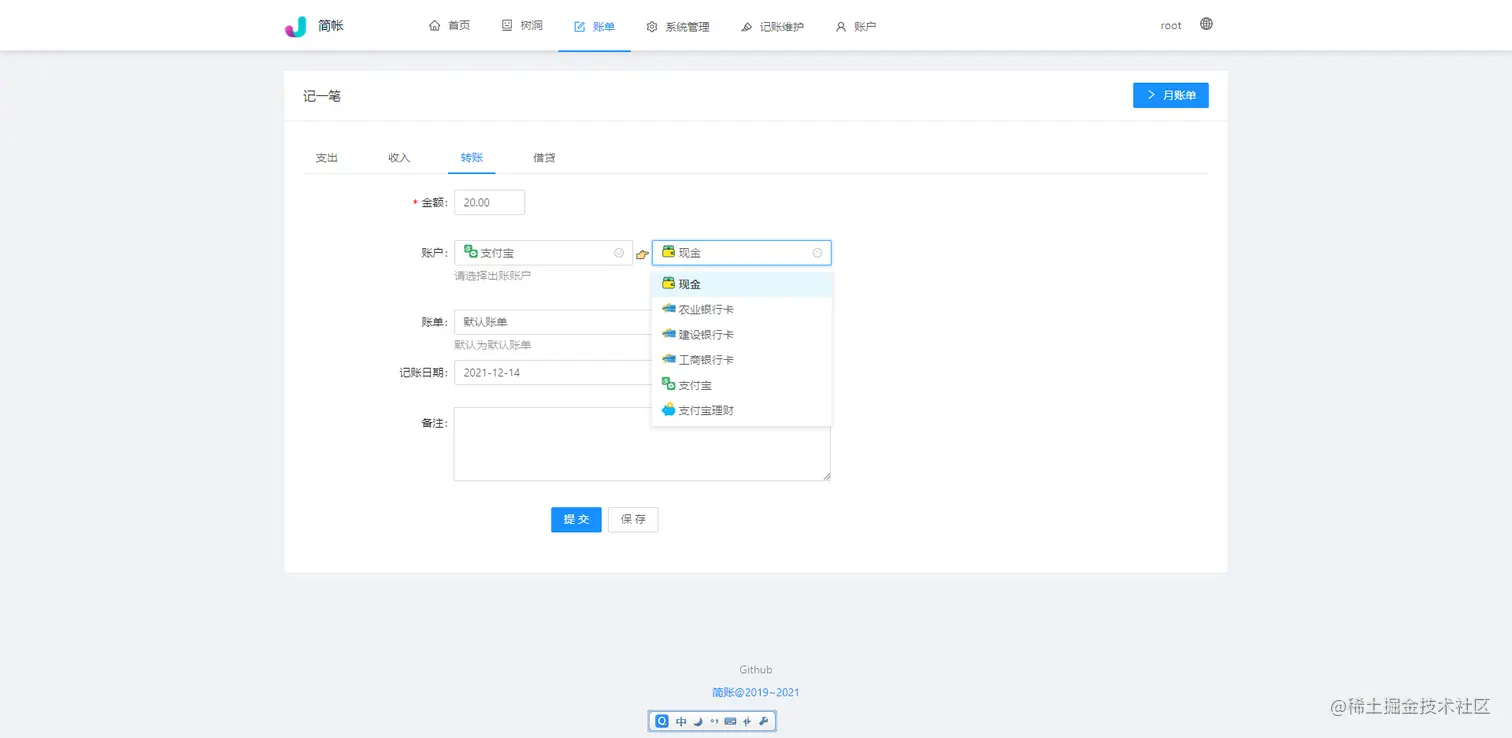Toggle the 中 Chinese input mode icon
Image resolution: width=1512 pixels, height=738 pixels.
pos(681,721)
